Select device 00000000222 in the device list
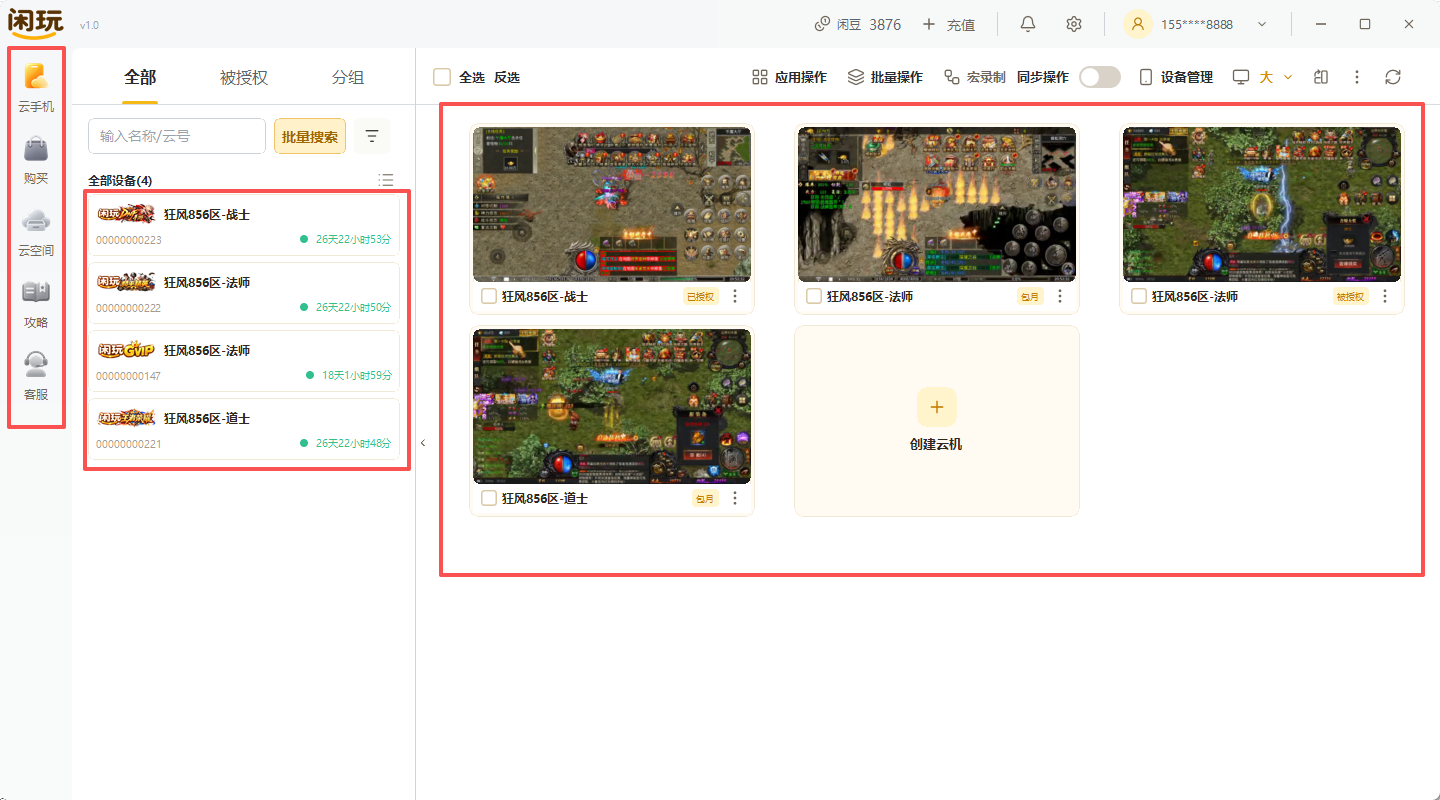This screenshot has width=1440, height=800. (246, 293)
